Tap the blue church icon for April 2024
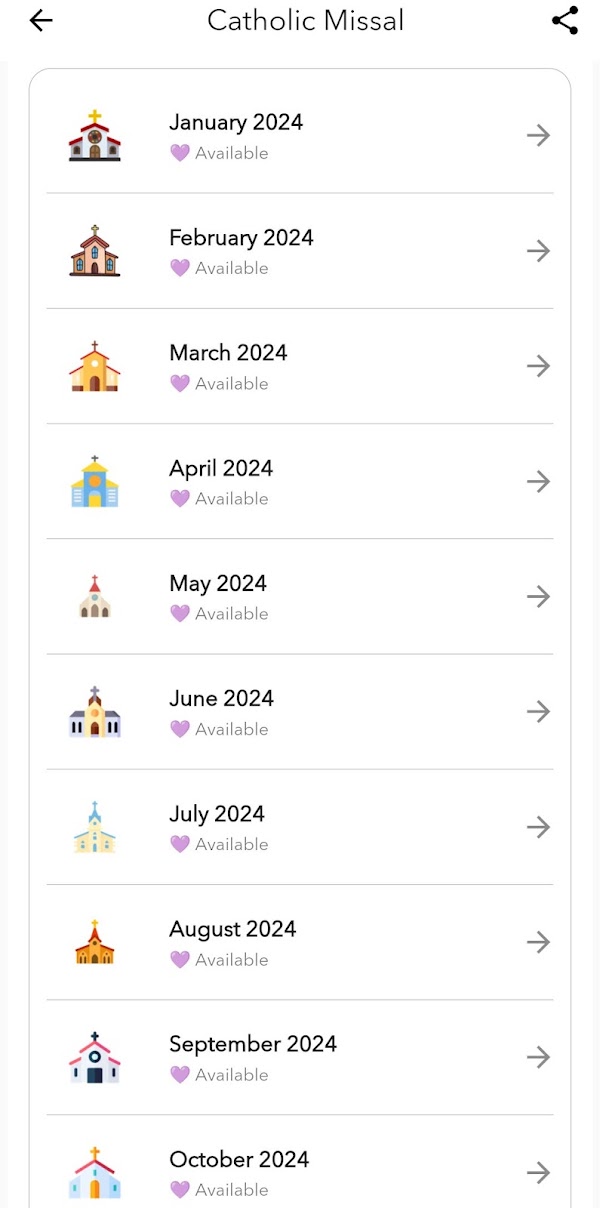Viewport: 600px width, 1208px height. pos(95,481)
